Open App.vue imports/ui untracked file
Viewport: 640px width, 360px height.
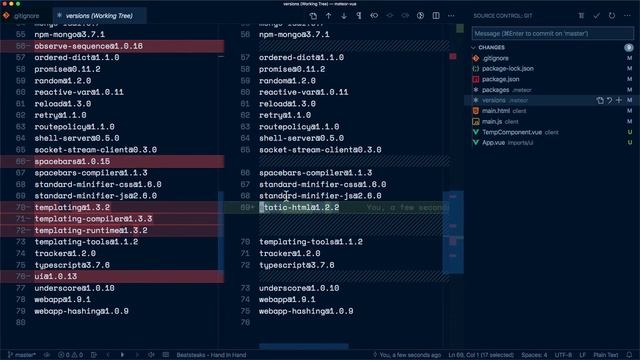552,142
